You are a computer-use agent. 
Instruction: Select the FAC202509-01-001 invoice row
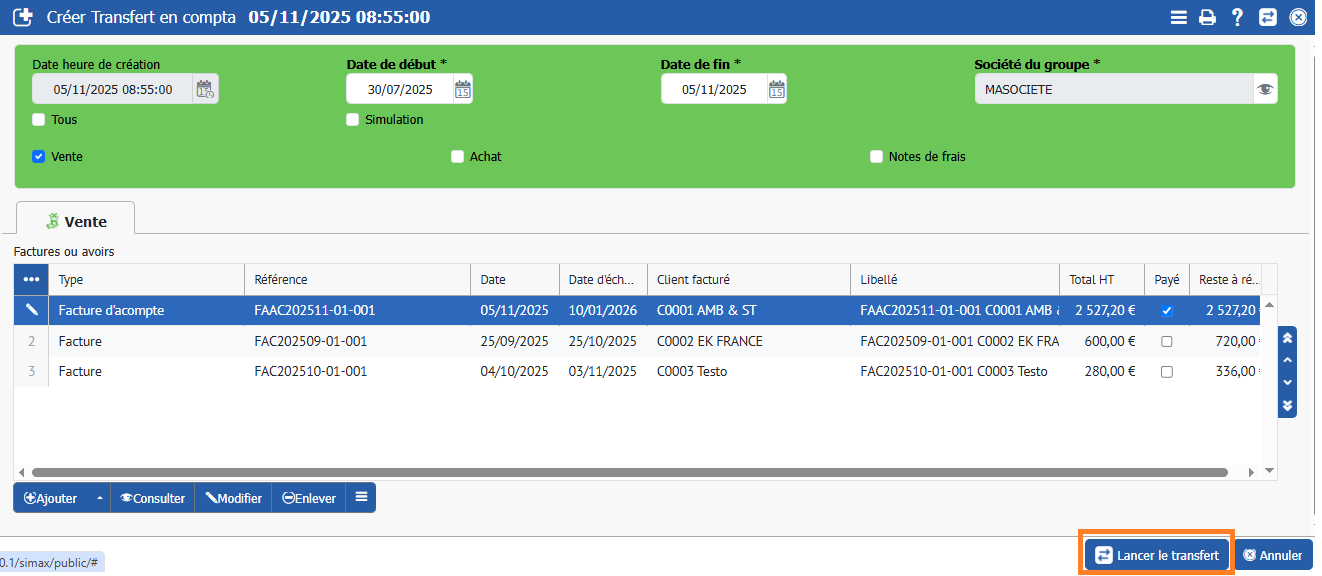click(x=310, y=341)
